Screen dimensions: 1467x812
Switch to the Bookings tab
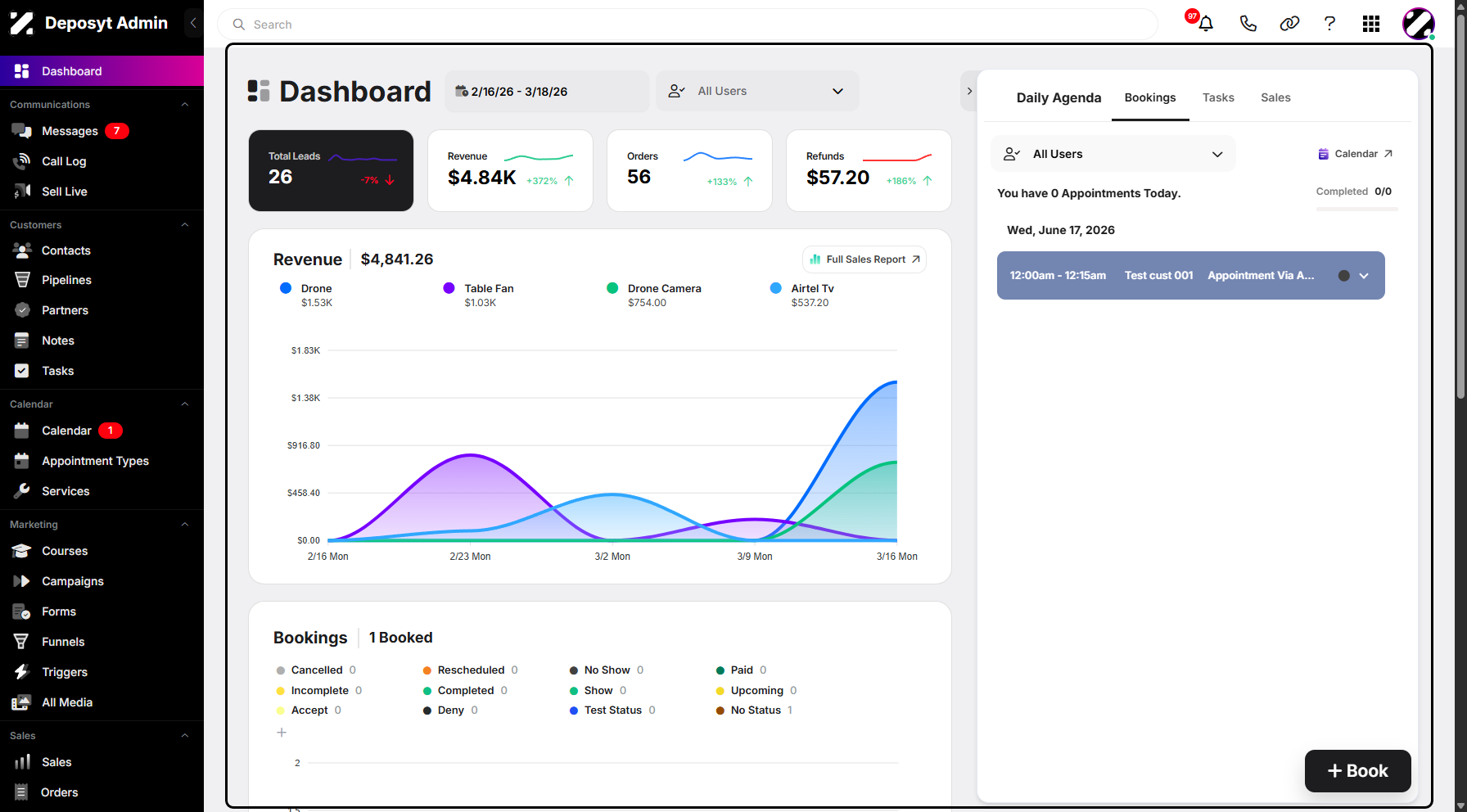point(1150,97)
